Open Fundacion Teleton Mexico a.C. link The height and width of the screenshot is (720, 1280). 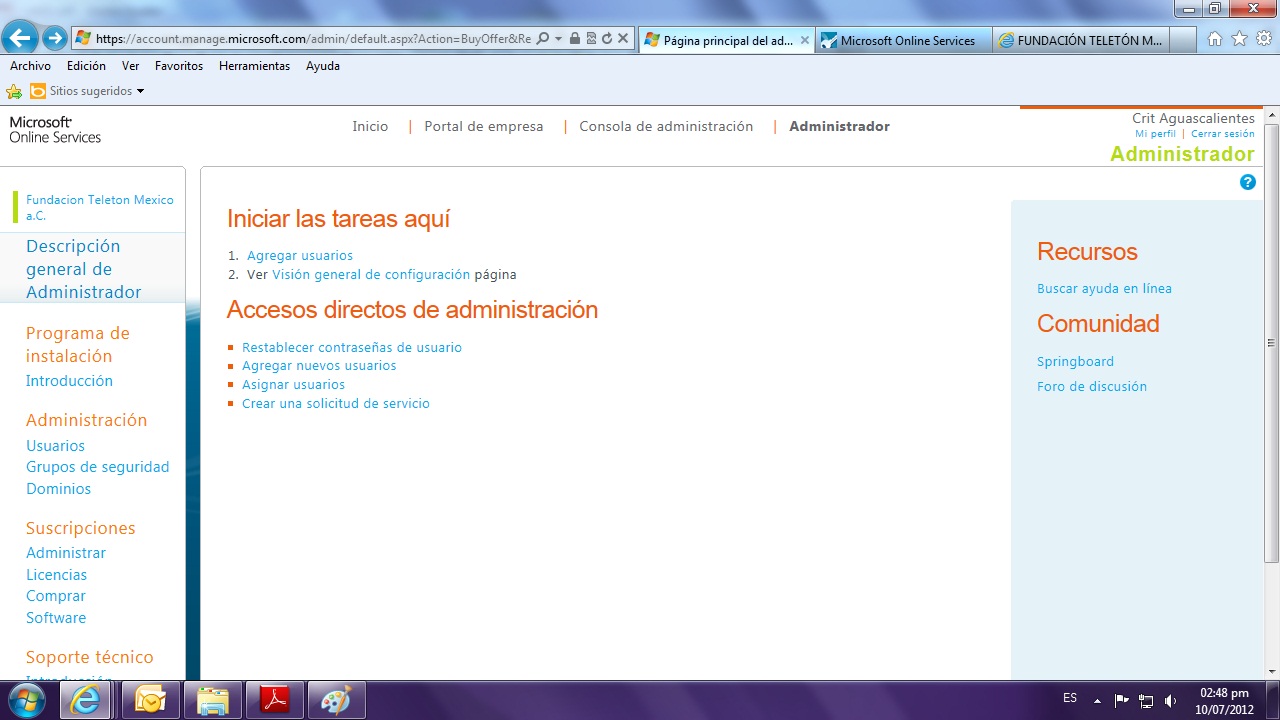click(100, 208)
